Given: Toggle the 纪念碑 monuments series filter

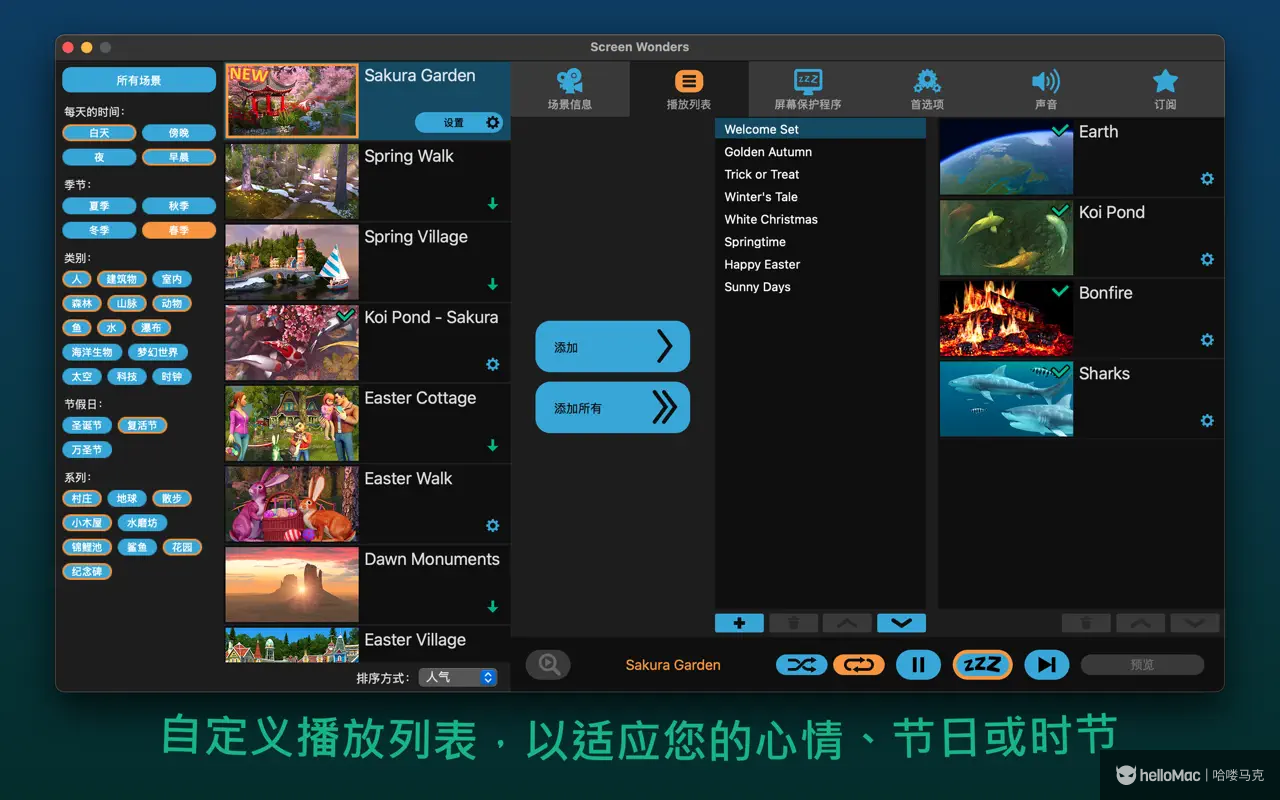Looking at the screenshot, I should (x=87, y=572).
